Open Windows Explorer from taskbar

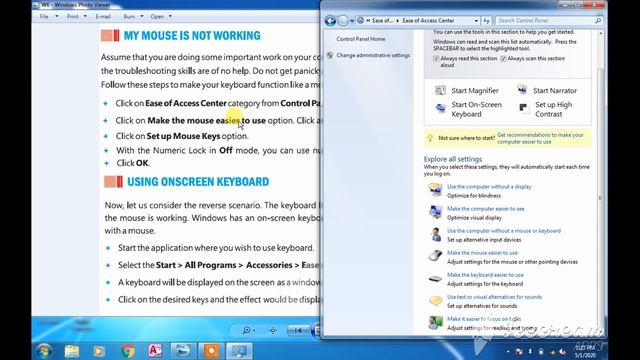click(72, 351)
